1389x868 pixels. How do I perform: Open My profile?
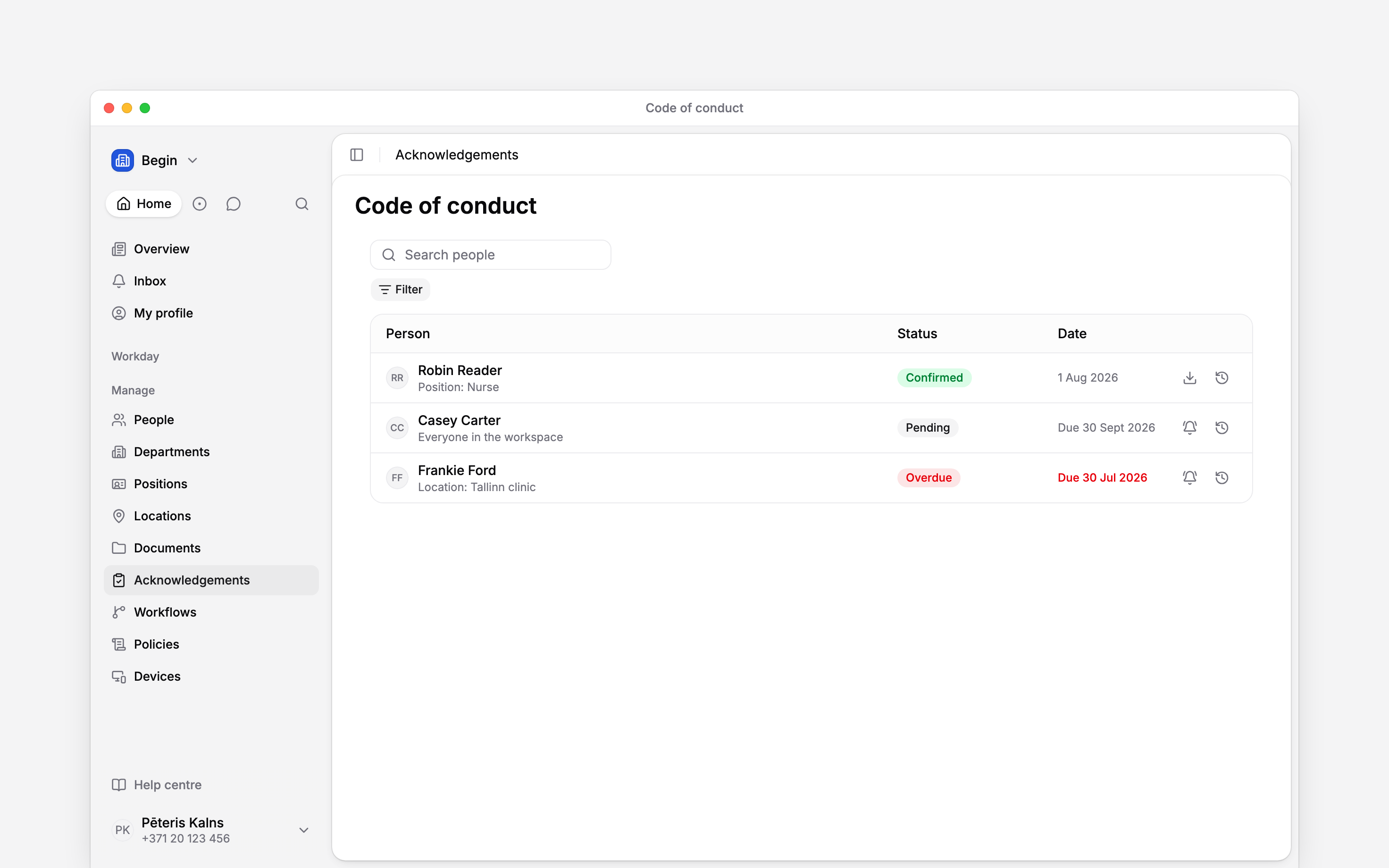[211, 313]
